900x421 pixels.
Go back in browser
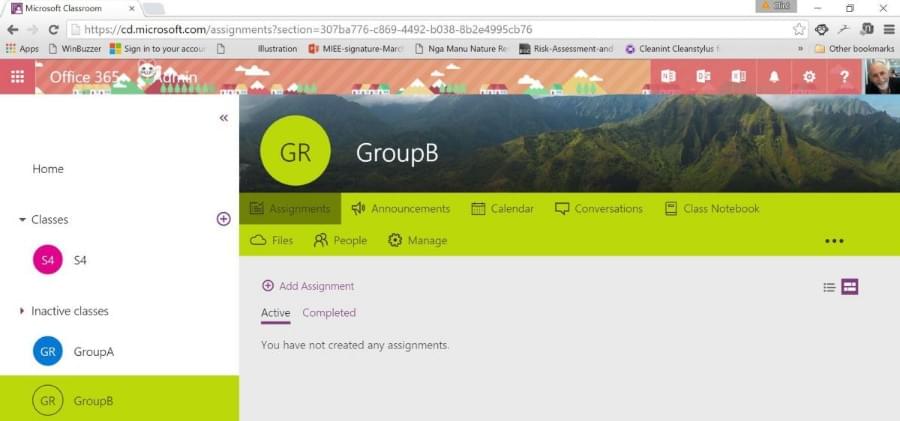[x=13, y=29]
